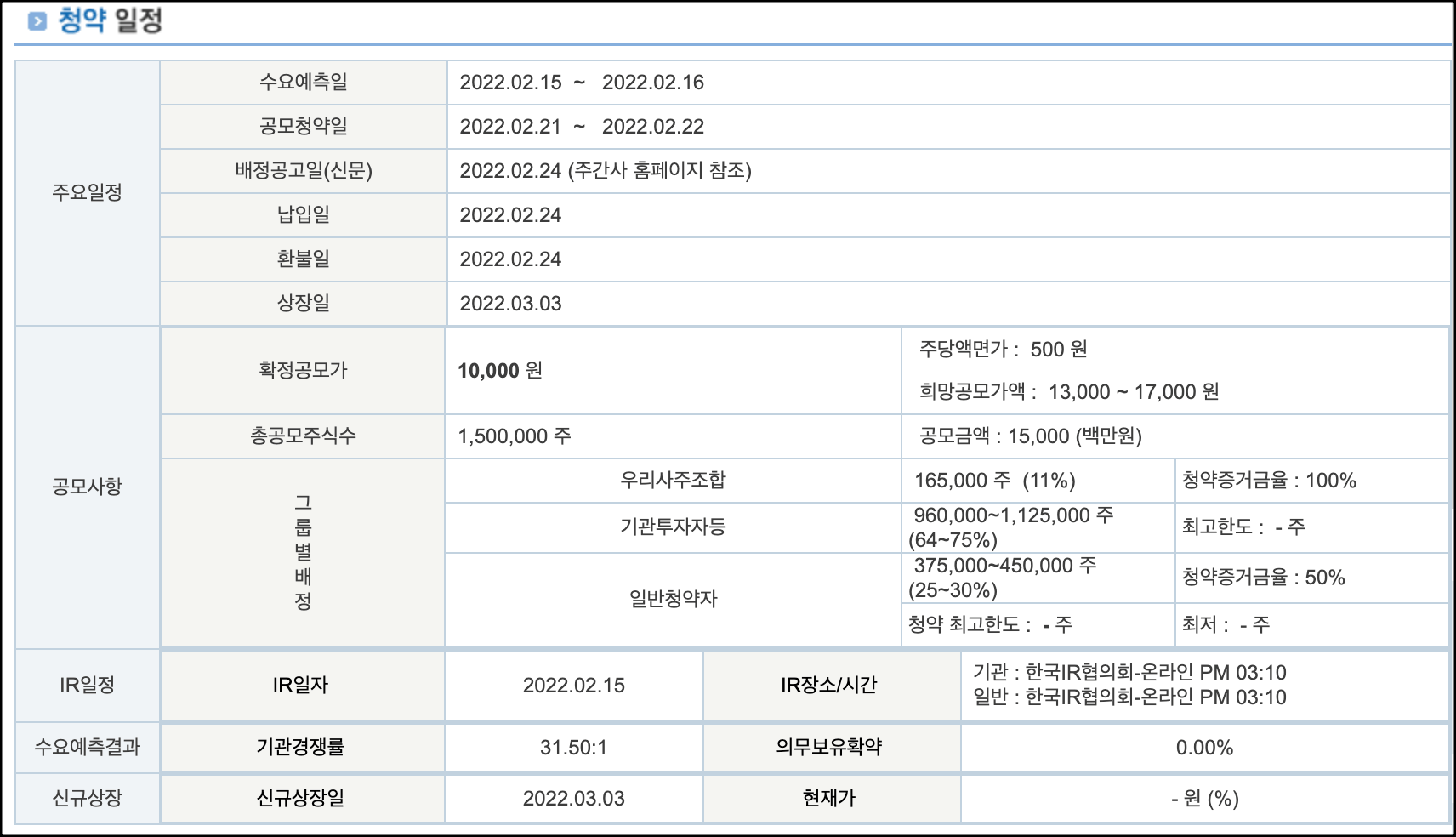
Task: Select the 현재가 label
Action: 829,799
